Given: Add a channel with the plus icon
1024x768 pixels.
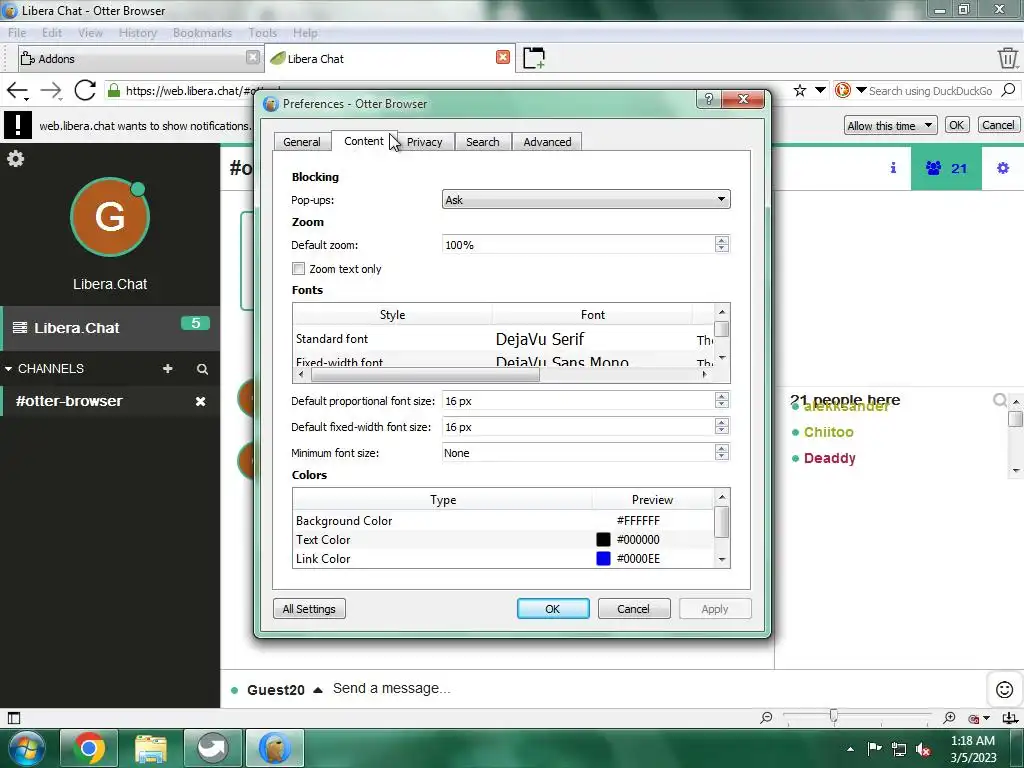Looking at the screenshot, I should 168,368.
